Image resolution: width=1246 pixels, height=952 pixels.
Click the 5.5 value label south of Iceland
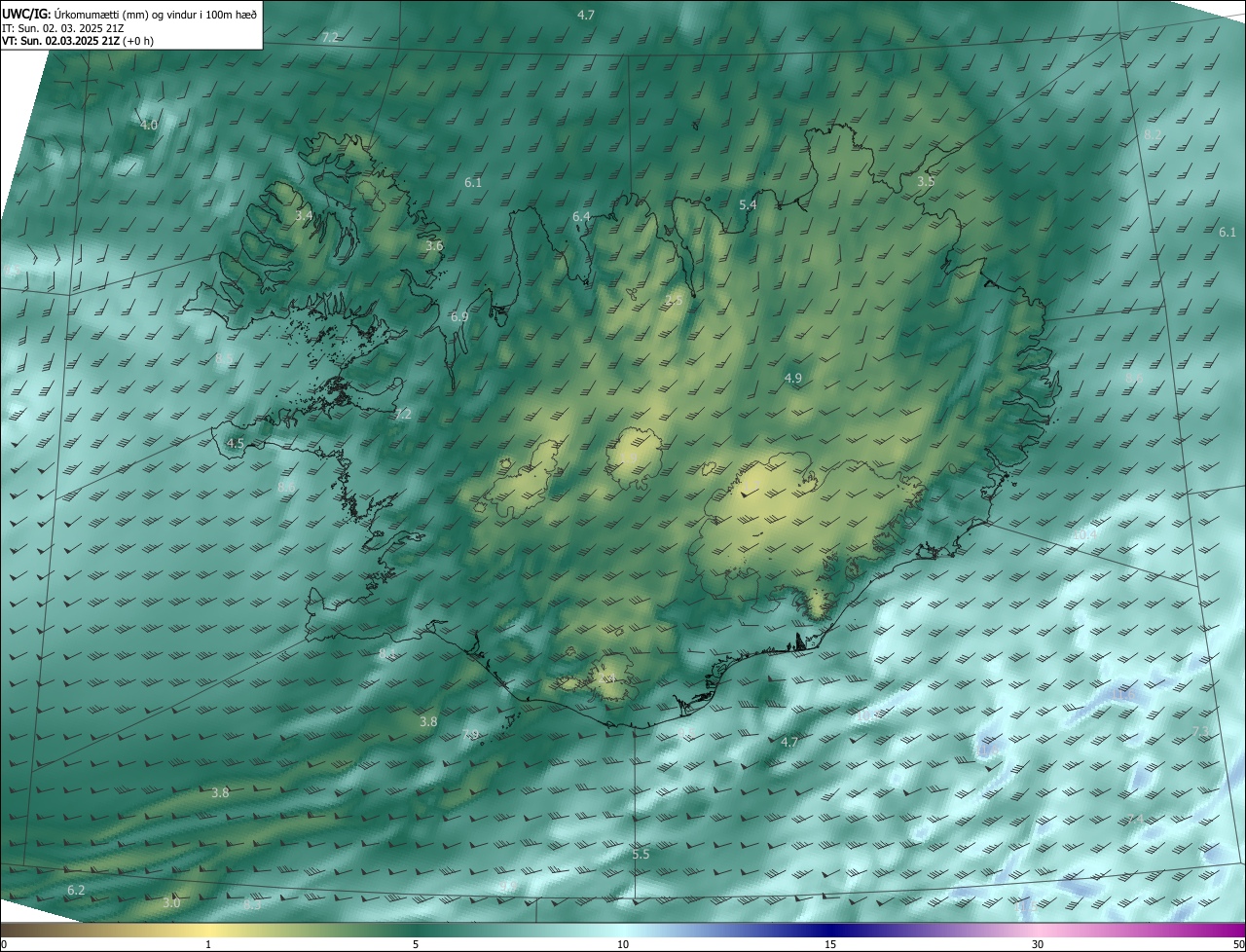tap(641, 854)
